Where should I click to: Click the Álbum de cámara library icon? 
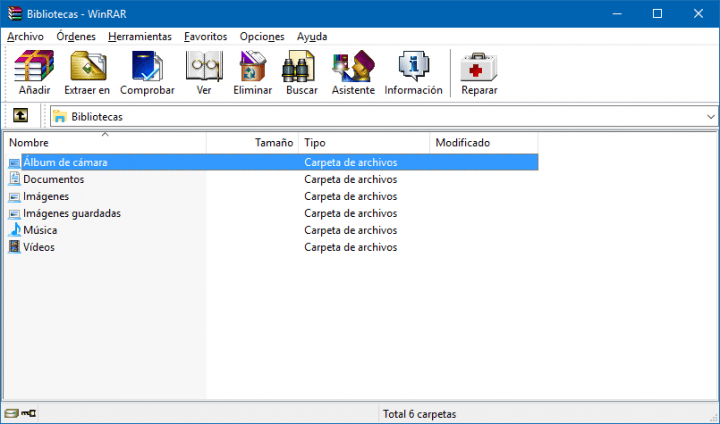pyautogui.click(x=14, y=163)
